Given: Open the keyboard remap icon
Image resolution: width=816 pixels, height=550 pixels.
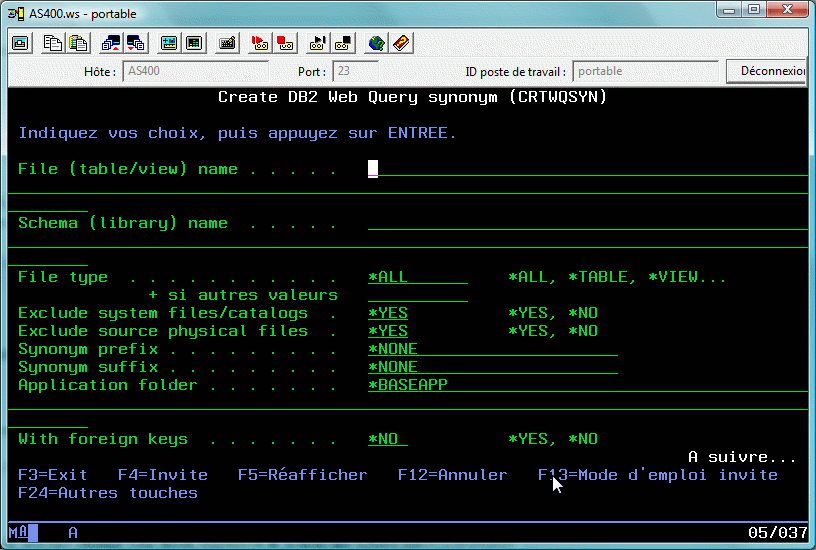Looking at the screenshot, I should pyautogui.click(x=227, y=43).
